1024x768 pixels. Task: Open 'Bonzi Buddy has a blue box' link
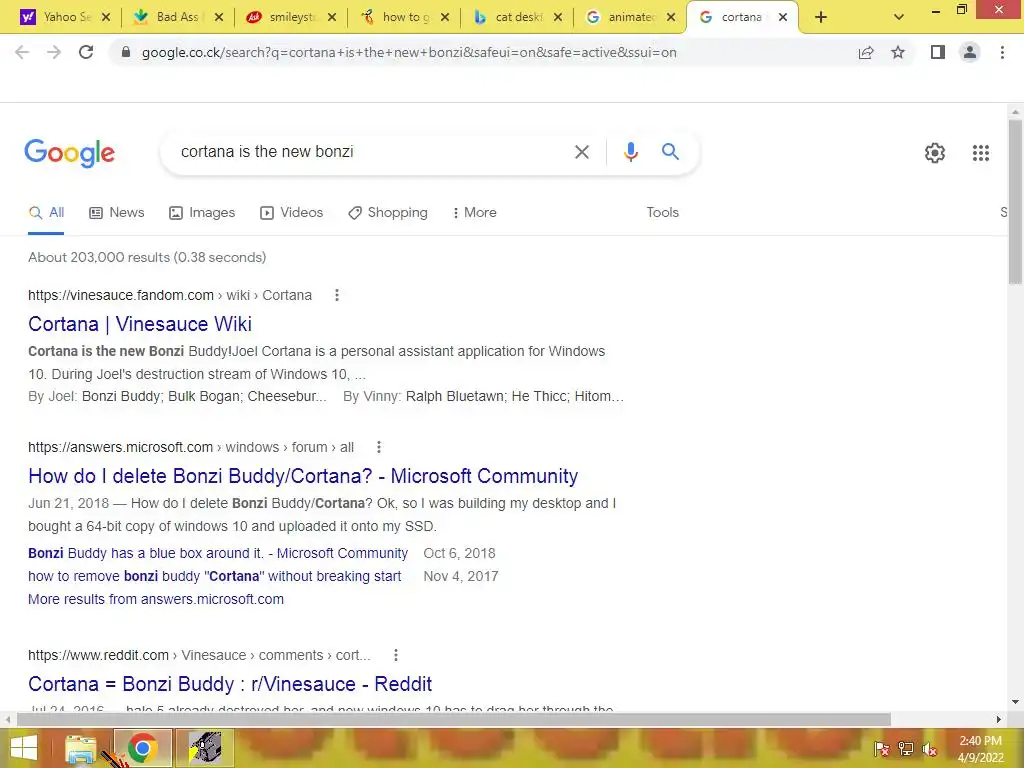218,553
